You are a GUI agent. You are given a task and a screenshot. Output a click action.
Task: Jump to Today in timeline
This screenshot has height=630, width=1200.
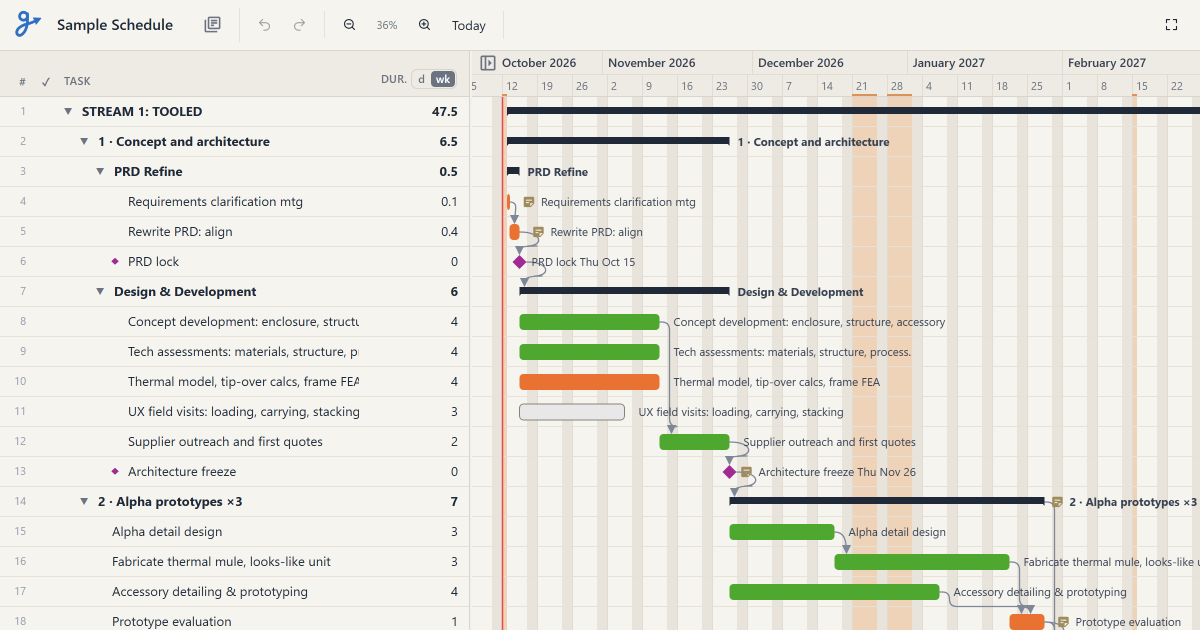click(468, 25)
